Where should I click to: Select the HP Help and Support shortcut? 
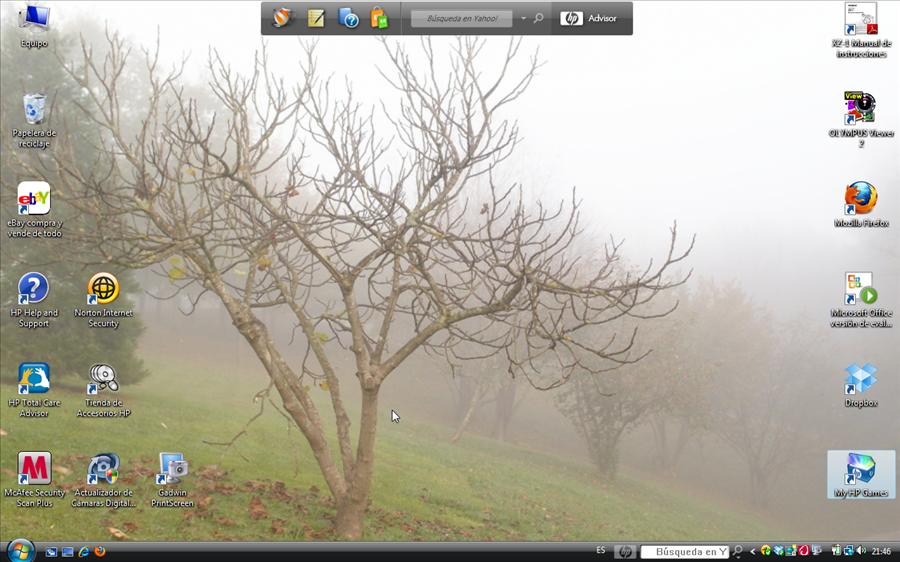click(34, 300)
